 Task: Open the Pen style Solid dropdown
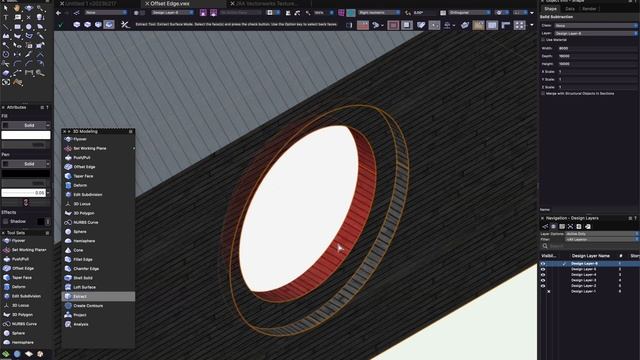click(26, 164)
